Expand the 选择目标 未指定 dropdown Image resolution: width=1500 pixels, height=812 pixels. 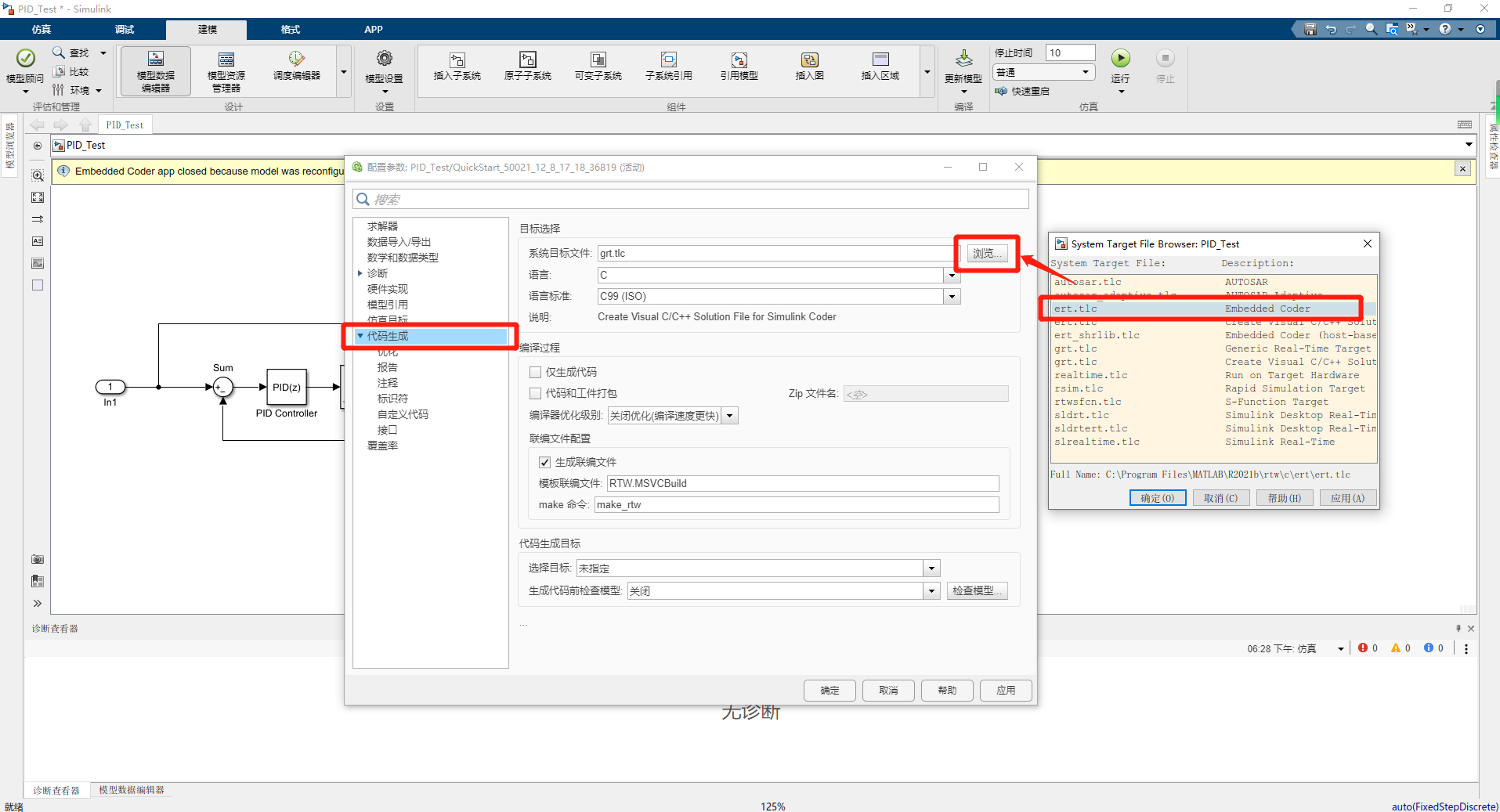pos(931,568)
